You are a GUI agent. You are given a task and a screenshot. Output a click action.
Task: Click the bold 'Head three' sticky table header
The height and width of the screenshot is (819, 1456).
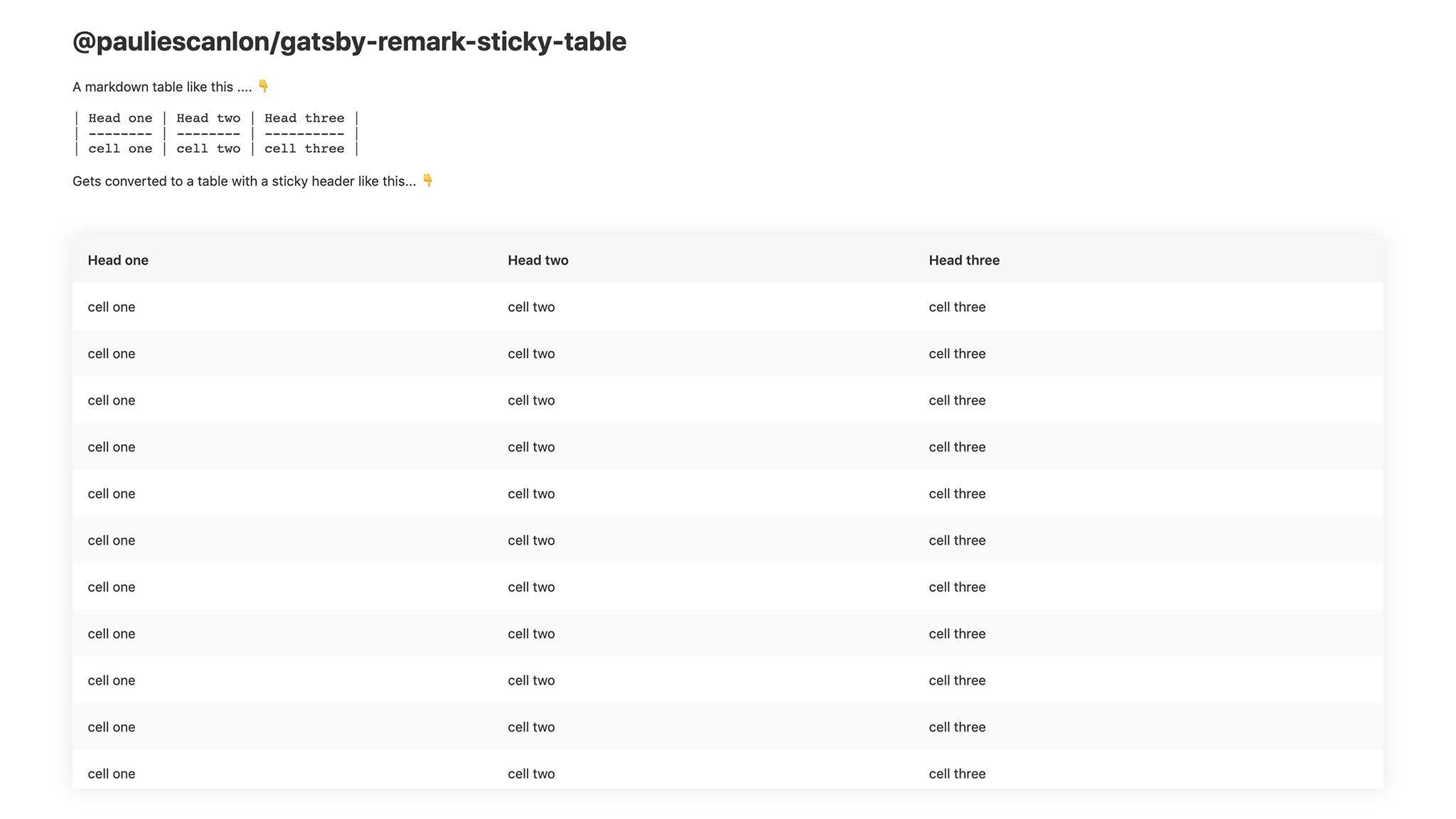tap(964, 260)
